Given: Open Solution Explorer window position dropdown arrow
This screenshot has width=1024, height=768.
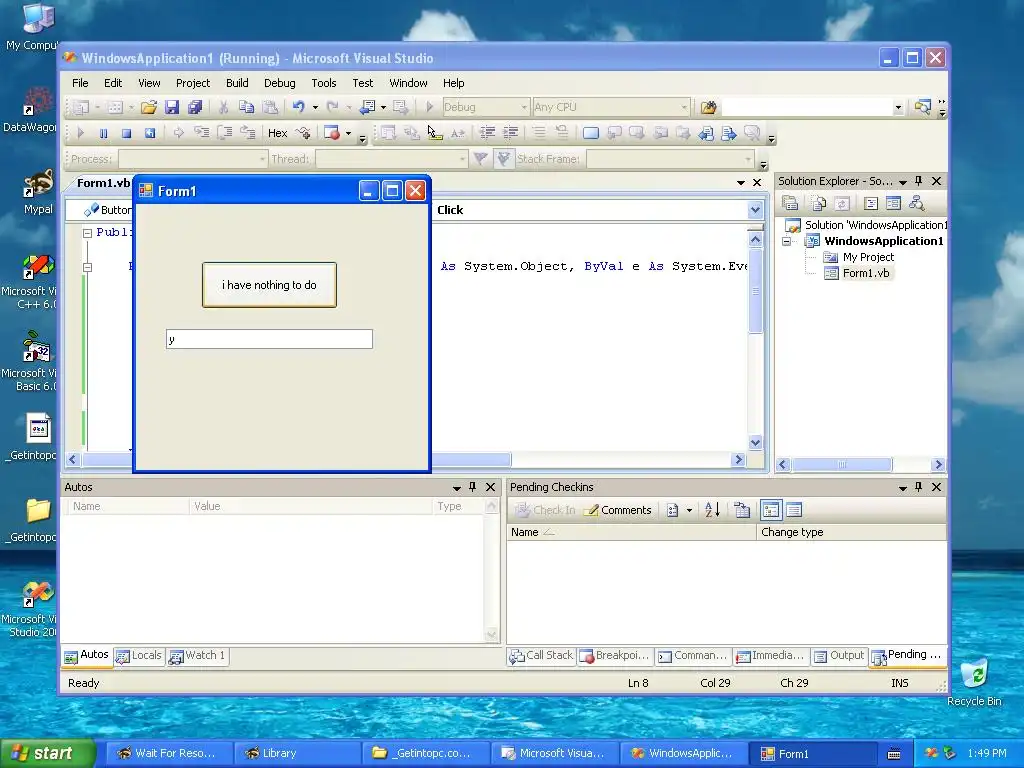Looking at the screenshot, I should tap(903, 182).
